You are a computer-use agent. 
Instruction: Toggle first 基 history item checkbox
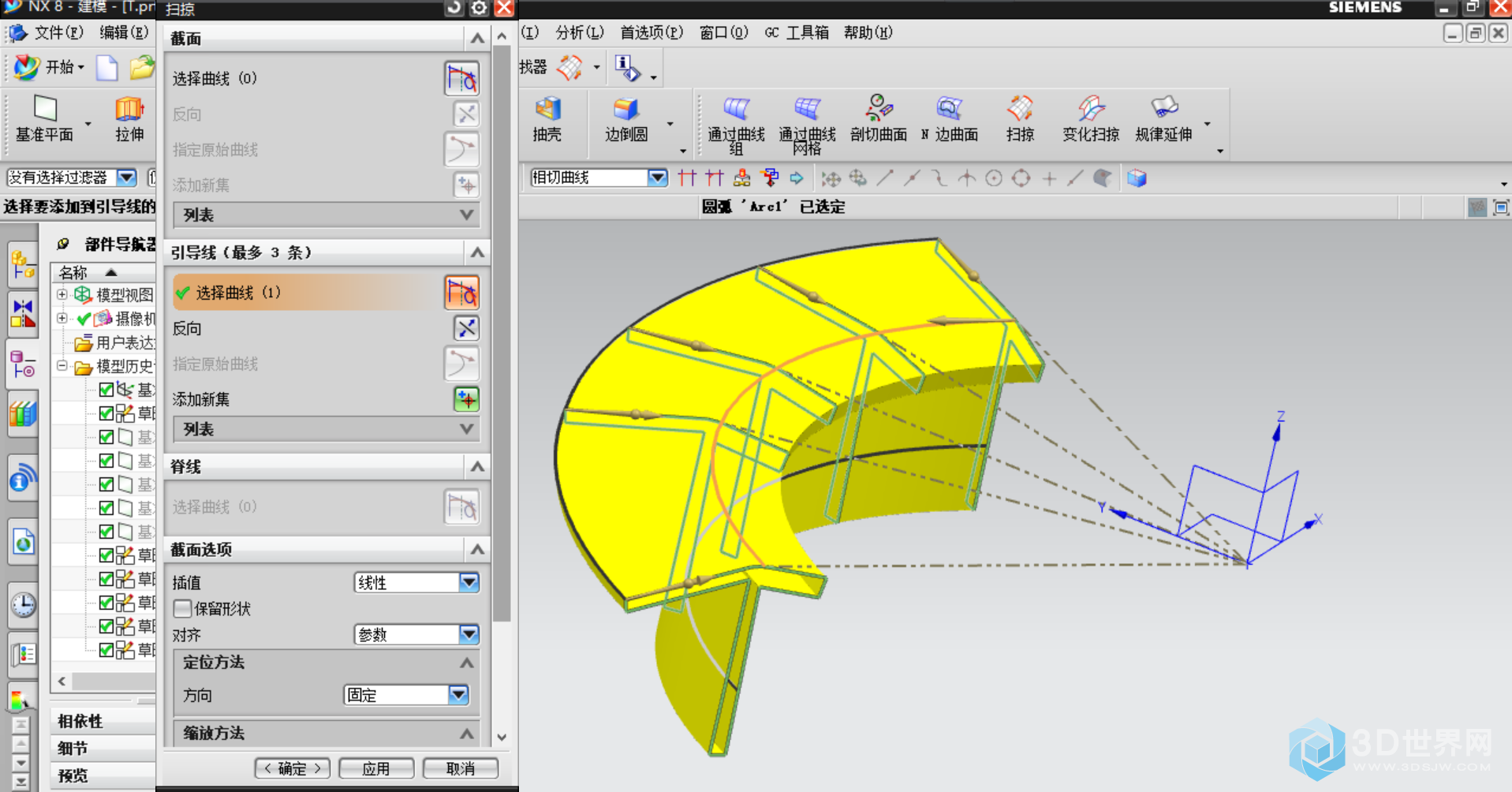coord(106,389)
